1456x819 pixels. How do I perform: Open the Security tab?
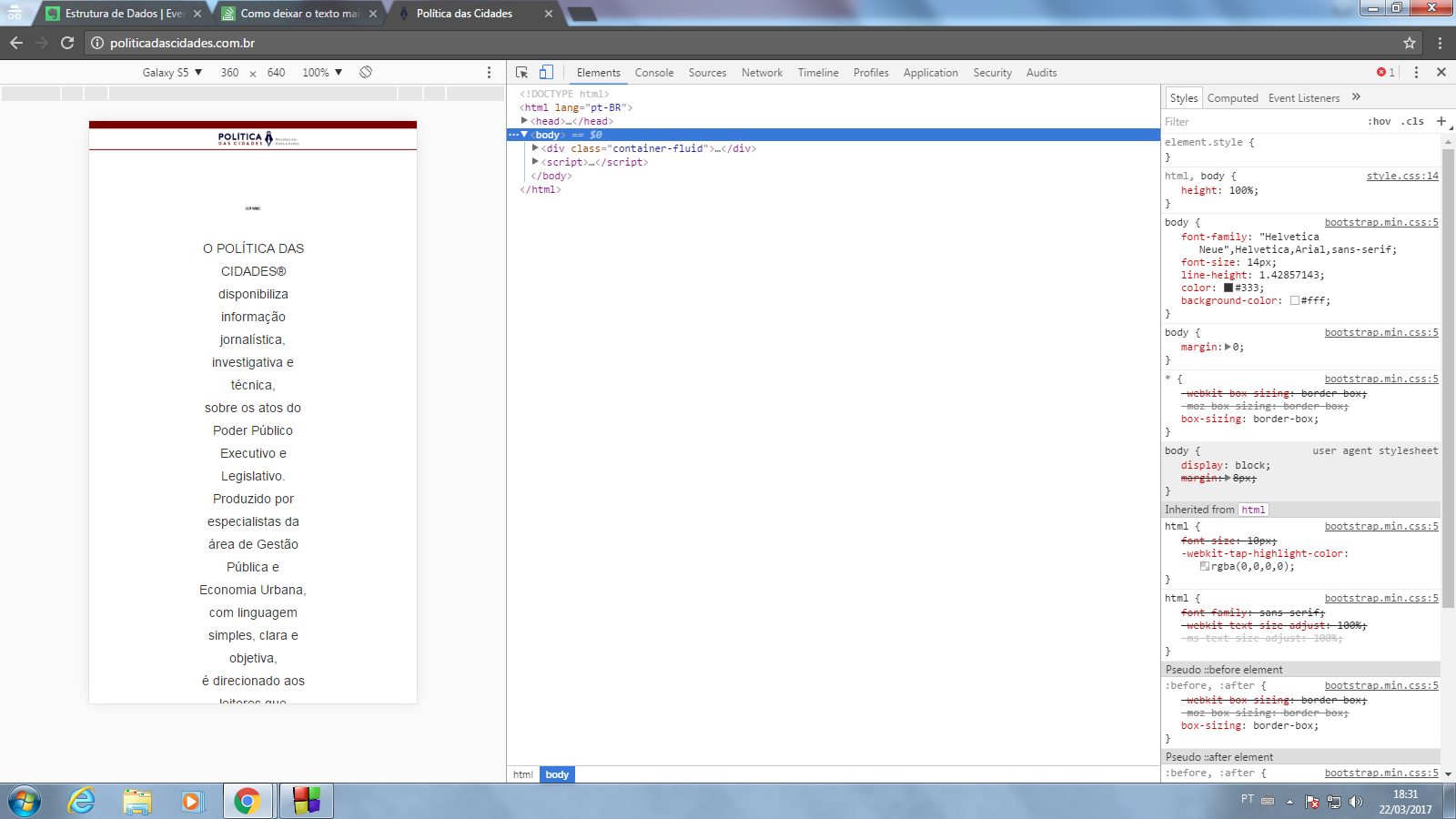click(992, 73)
